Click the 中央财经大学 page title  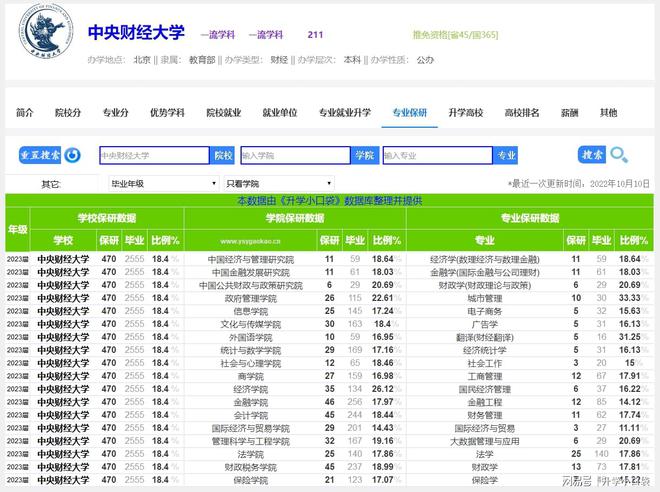coord(136,32)
